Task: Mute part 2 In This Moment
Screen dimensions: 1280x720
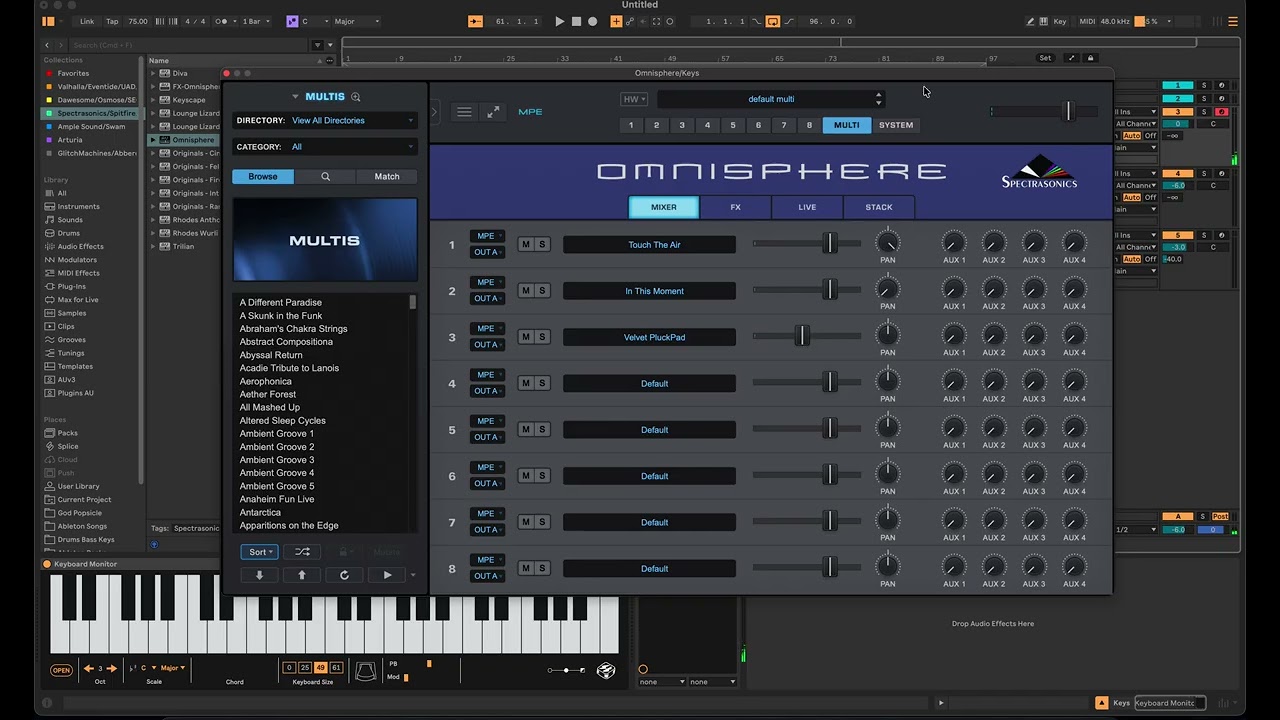Action: pos(526,291)
